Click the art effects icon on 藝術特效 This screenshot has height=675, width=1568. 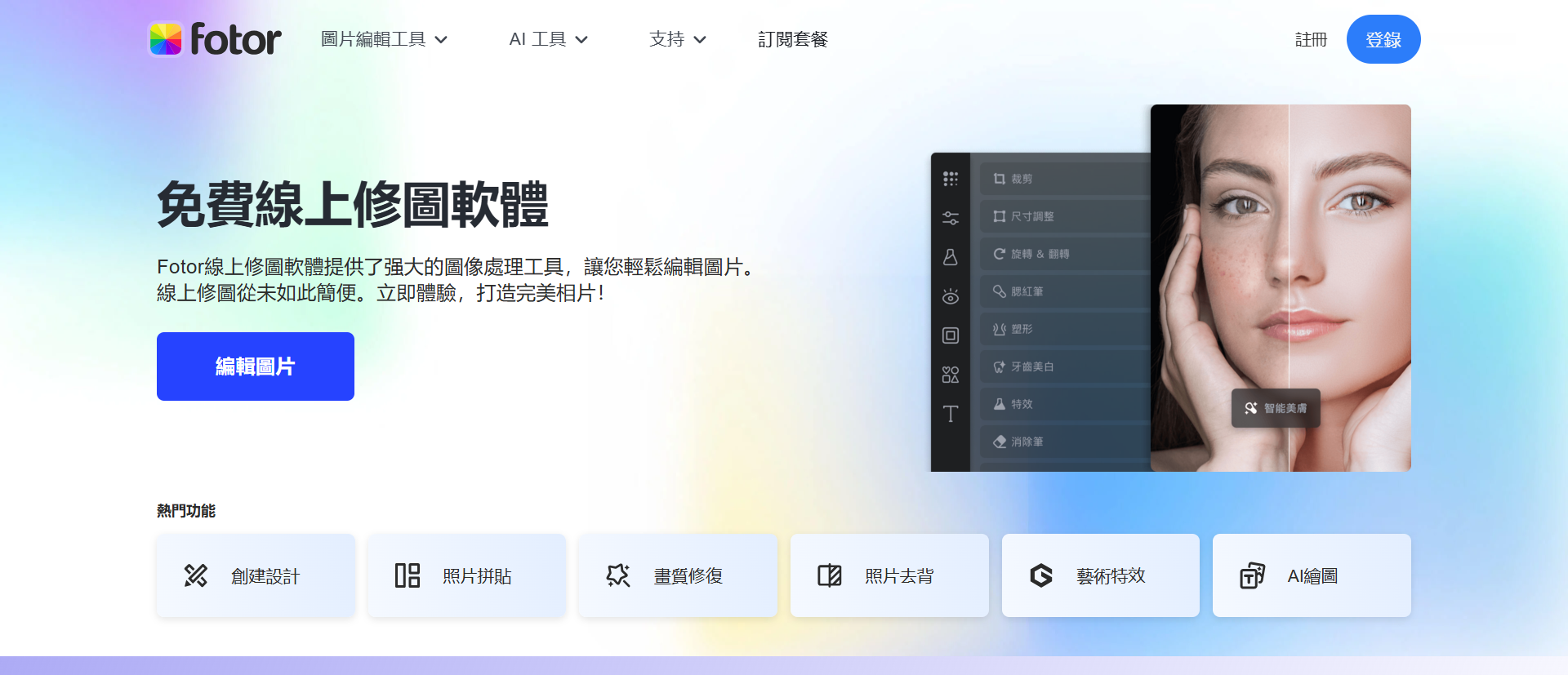(1041, 575)
